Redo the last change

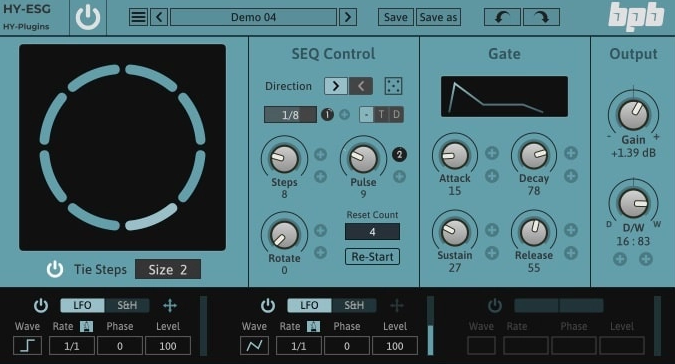point(541,17)
